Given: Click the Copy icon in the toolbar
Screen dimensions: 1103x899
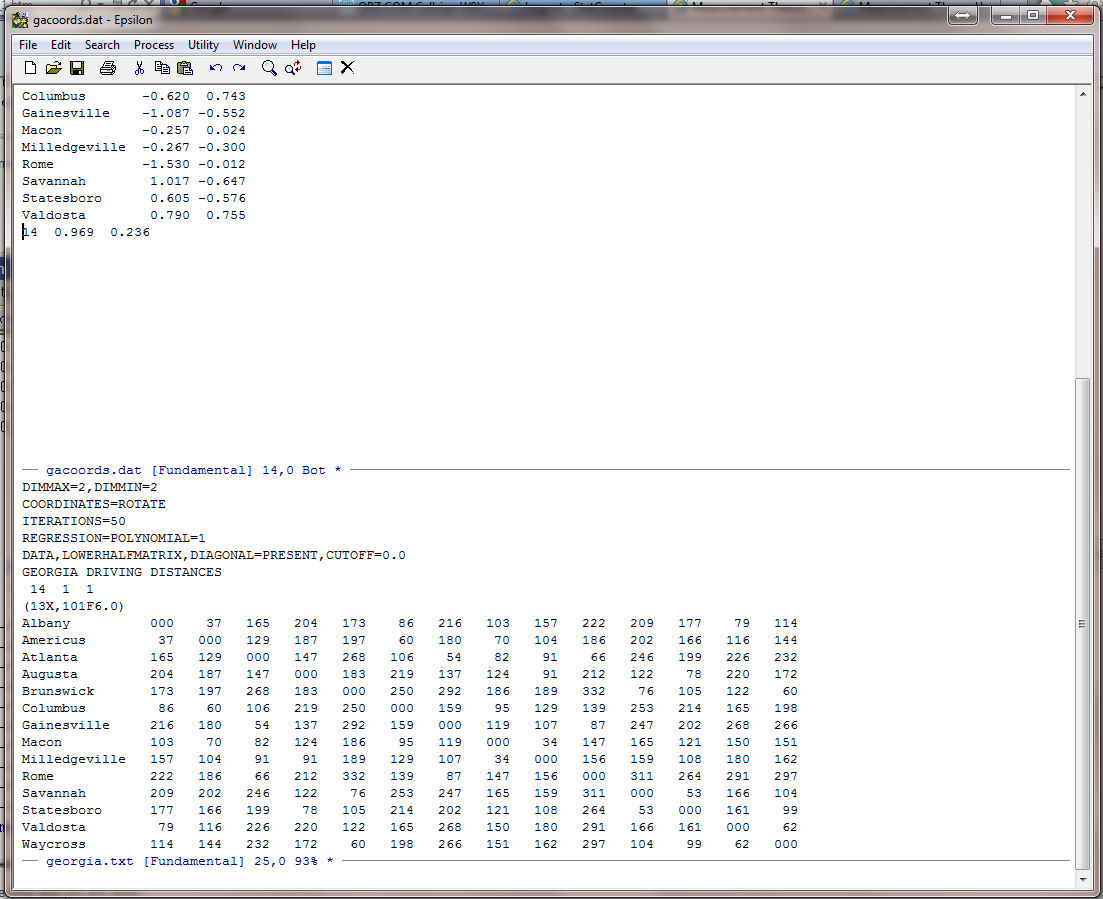Looking at the screenshot, I should [162, 68].
